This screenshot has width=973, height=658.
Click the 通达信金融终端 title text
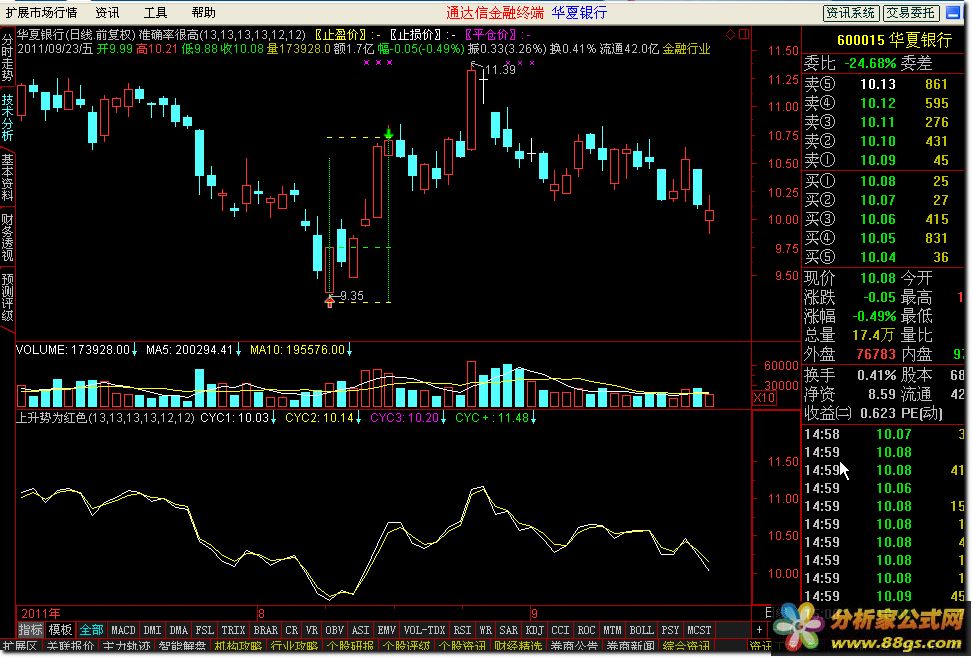pyautogui.click(x=495, y=12)
